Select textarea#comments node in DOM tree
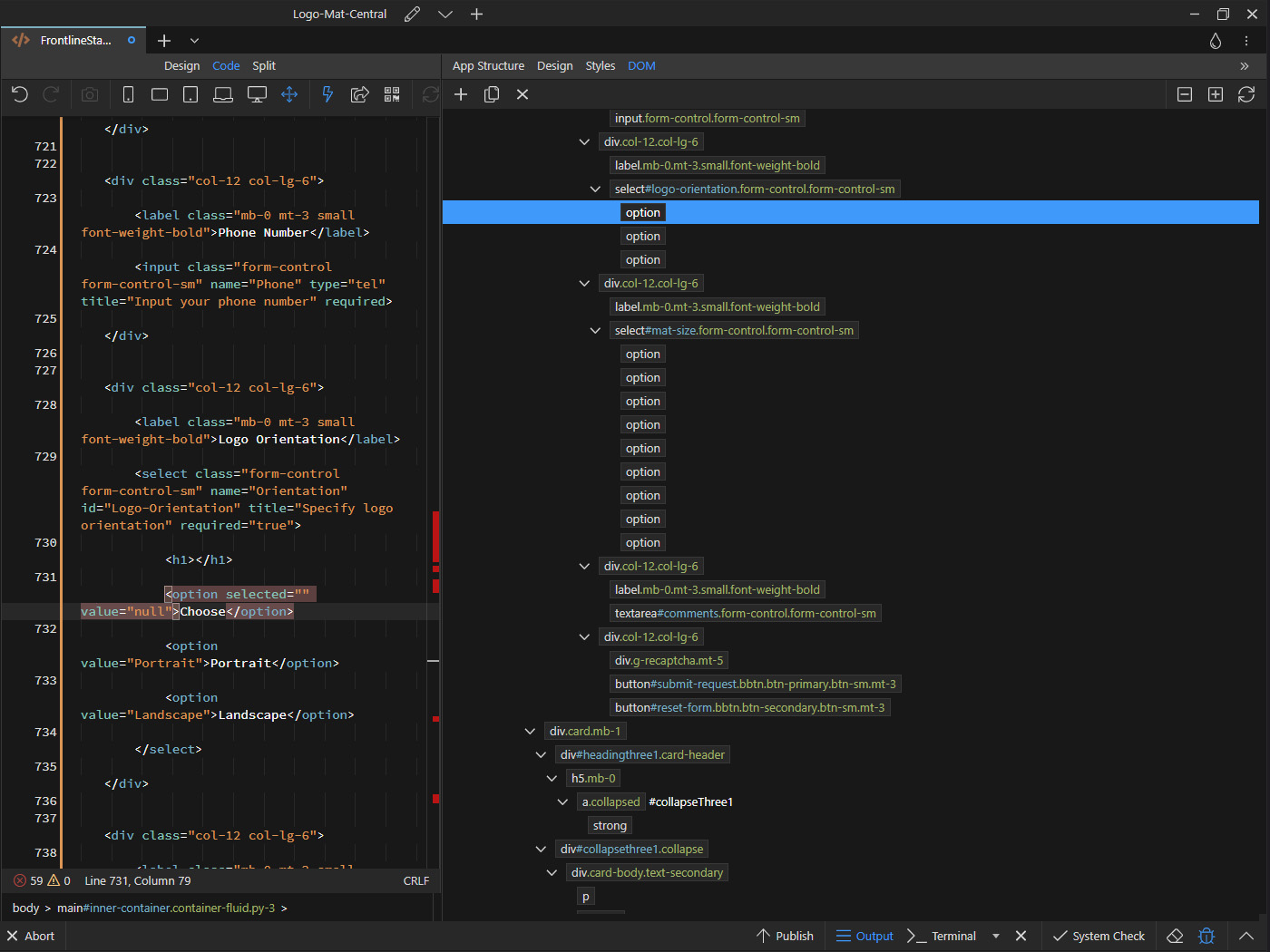 pyautogui.click(x=745, y=614)
